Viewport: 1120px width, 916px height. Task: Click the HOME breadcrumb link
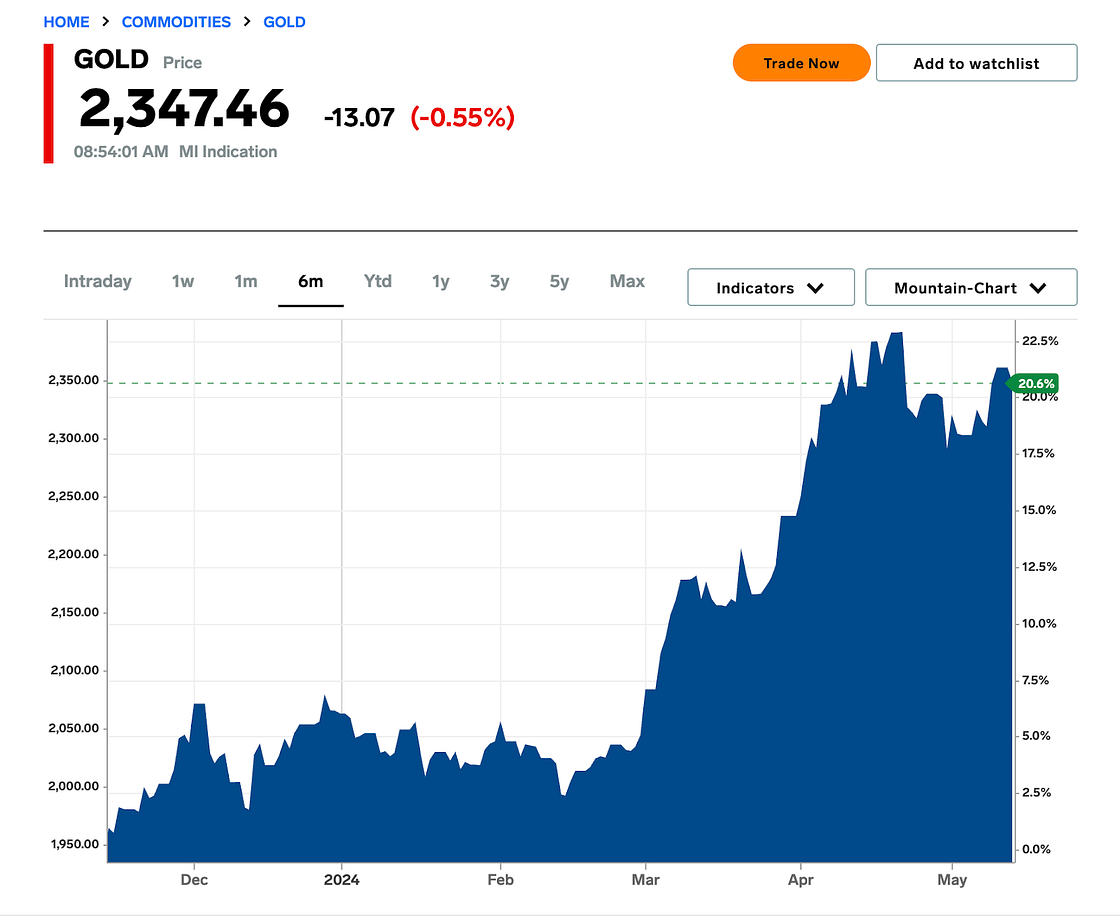pos(66,22)
